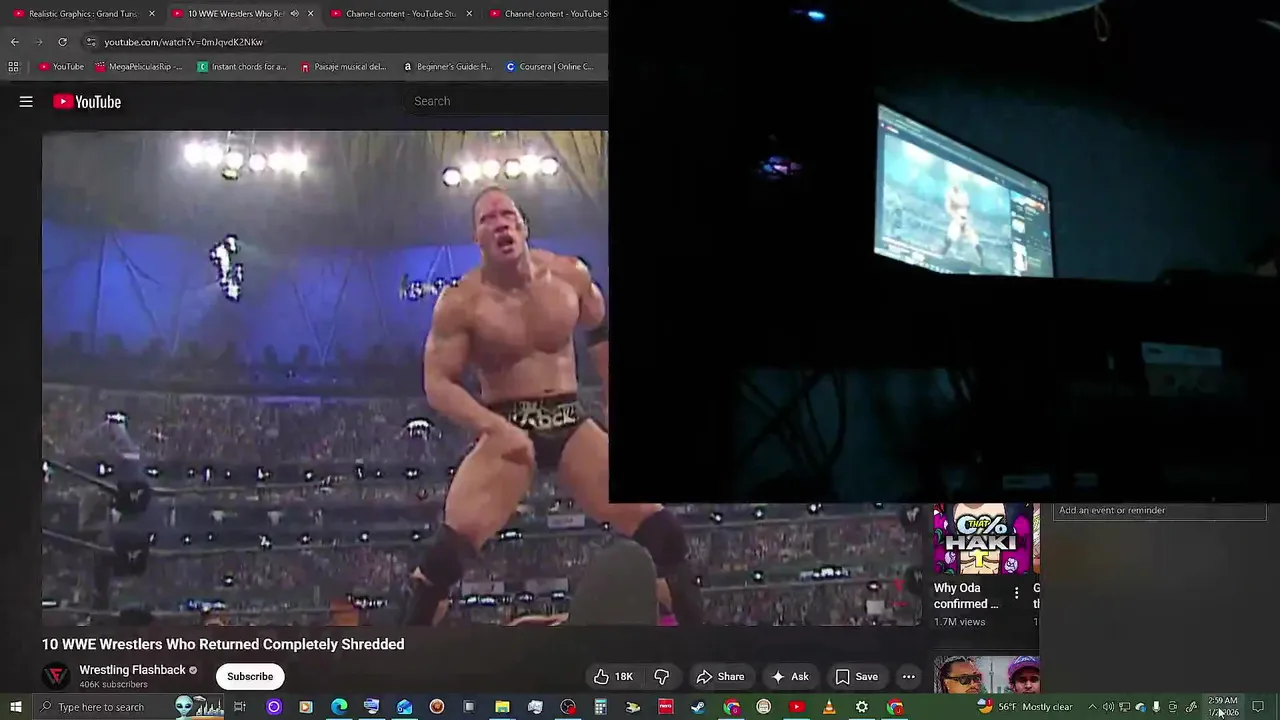Viewport: 1280px width, 720px height.
Task: Open the Wrestling Flashback channel name link
Action: pos(132,670)
